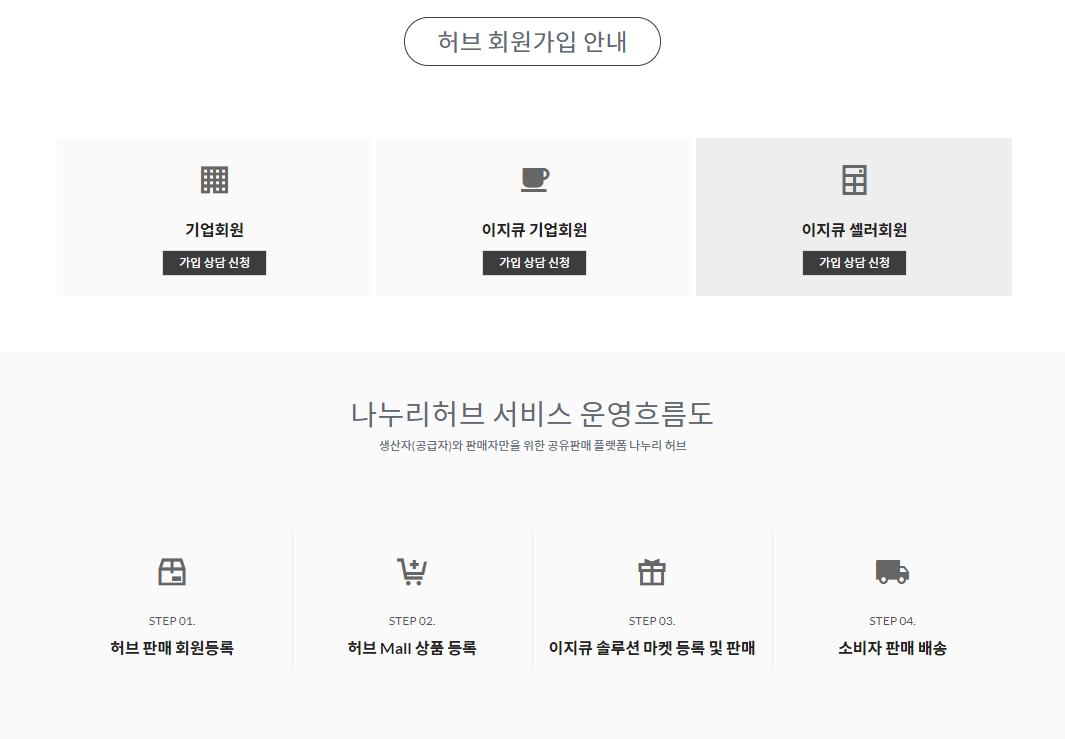Screen dimensions: 1065x739
Task: Click the 허브 Mall 상품 등록 text
Action: (x=412, y=648)
